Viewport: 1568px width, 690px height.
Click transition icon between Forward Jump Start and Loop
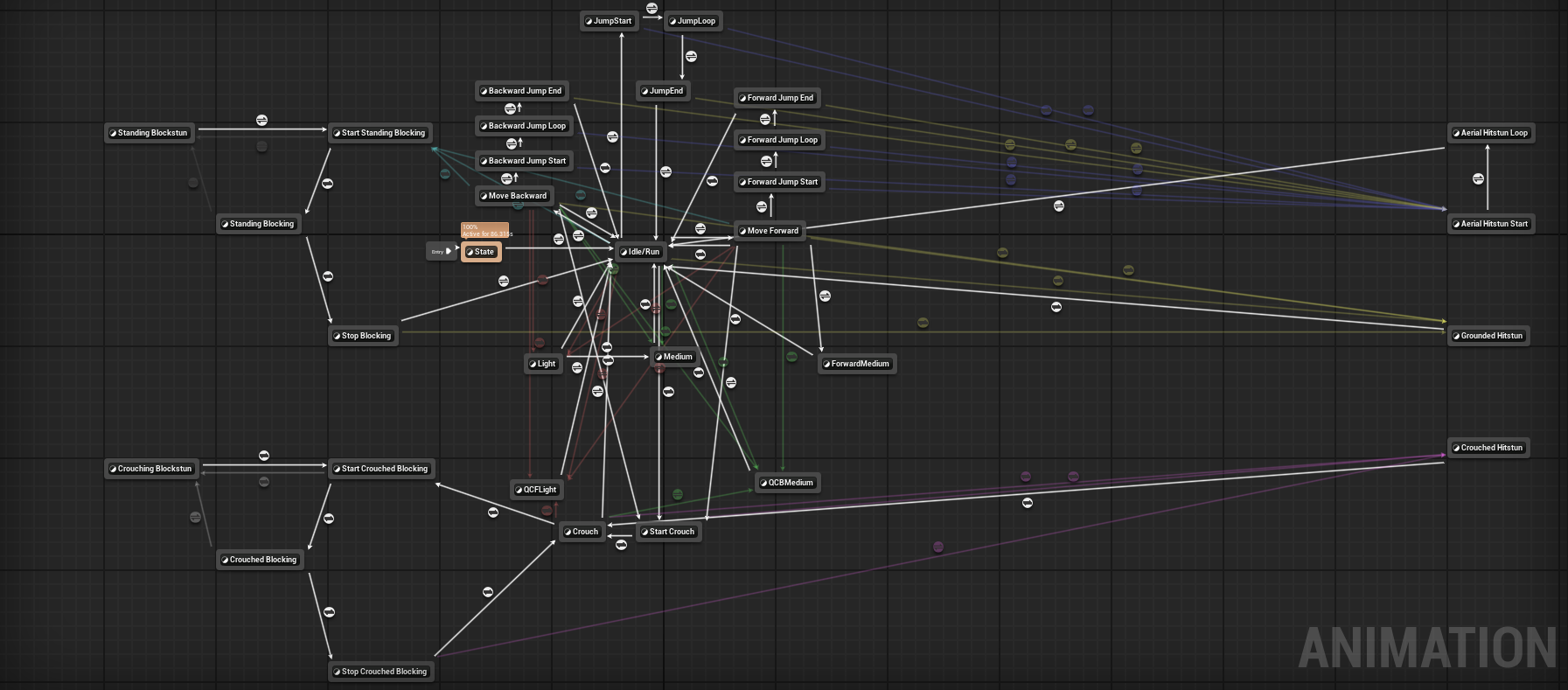766,161
